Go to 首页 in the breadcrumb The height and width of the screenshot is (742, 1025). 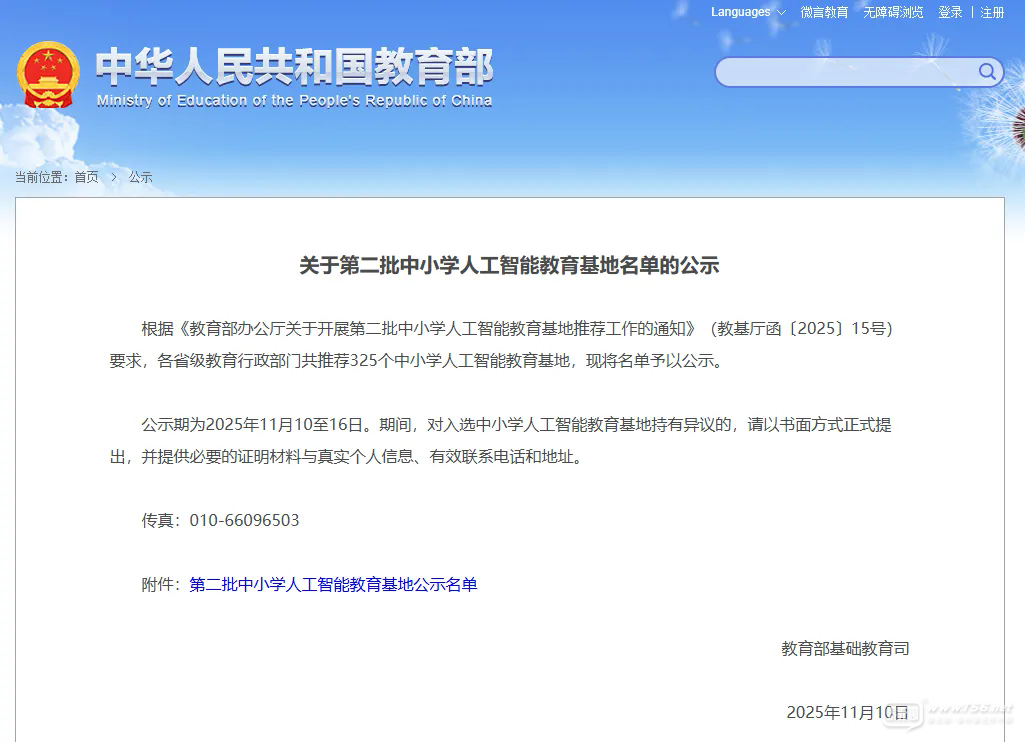coord(87,177)
